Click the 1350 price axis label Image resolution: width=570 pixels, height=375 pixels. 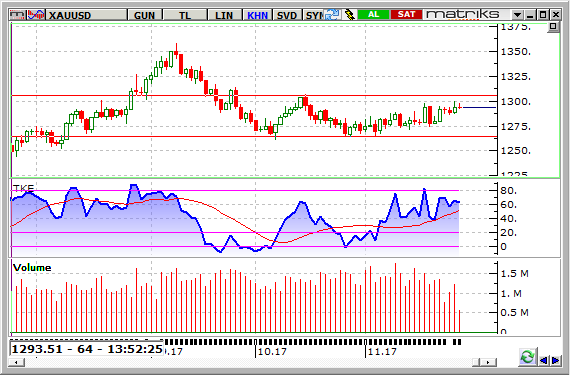(515, 52)
